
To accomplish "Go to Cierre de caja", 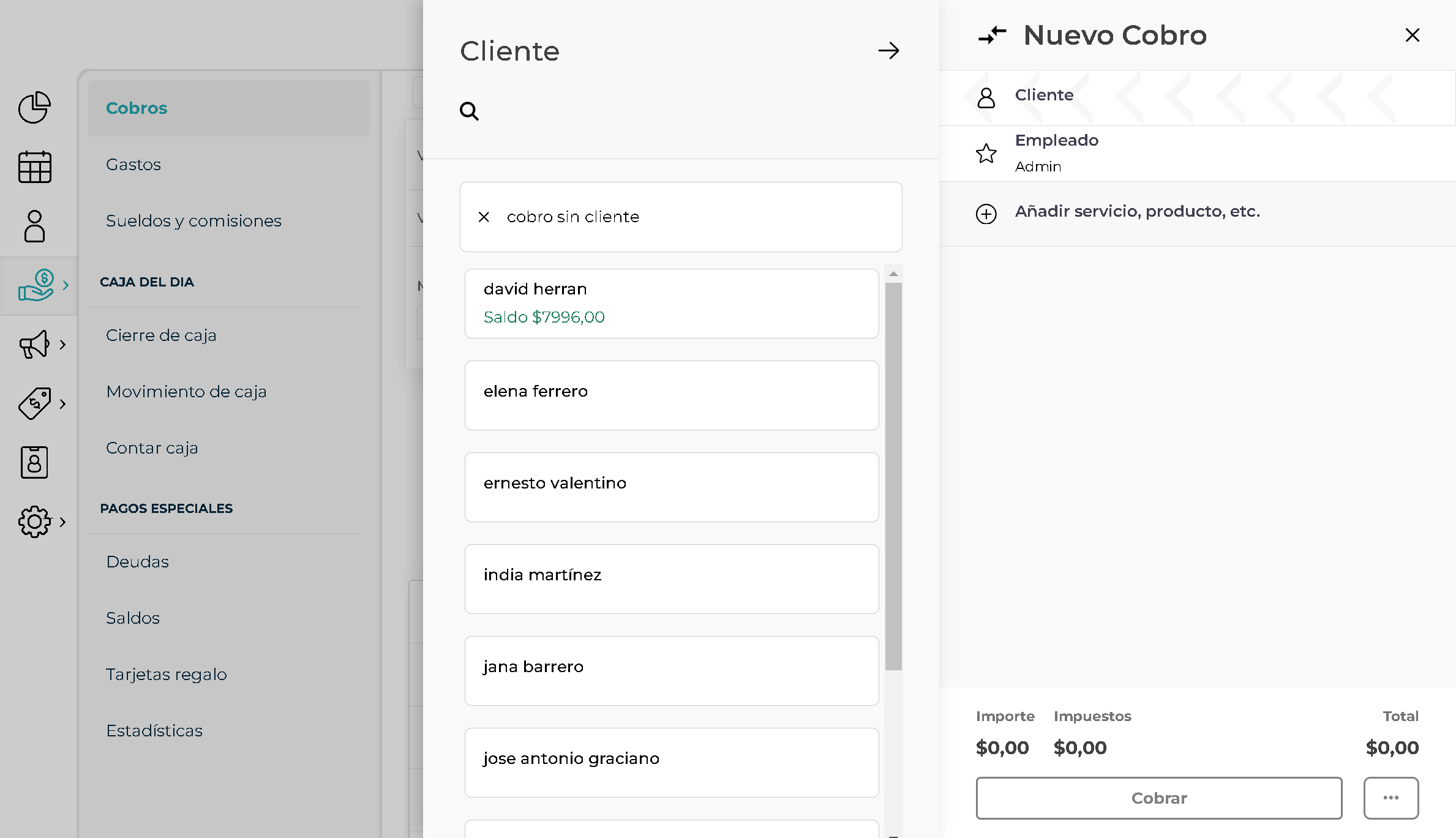I will (161, 335).
